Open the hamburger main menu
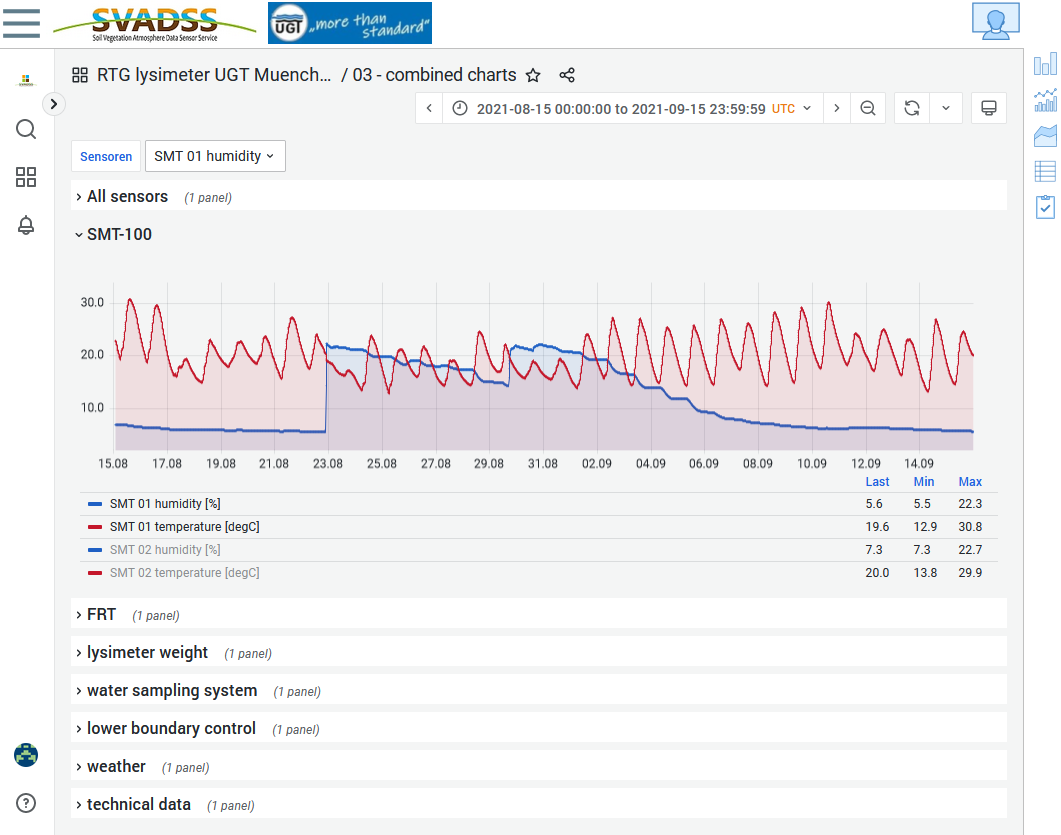The width and height of the screenshot is (1061, 835). [22, 24]
